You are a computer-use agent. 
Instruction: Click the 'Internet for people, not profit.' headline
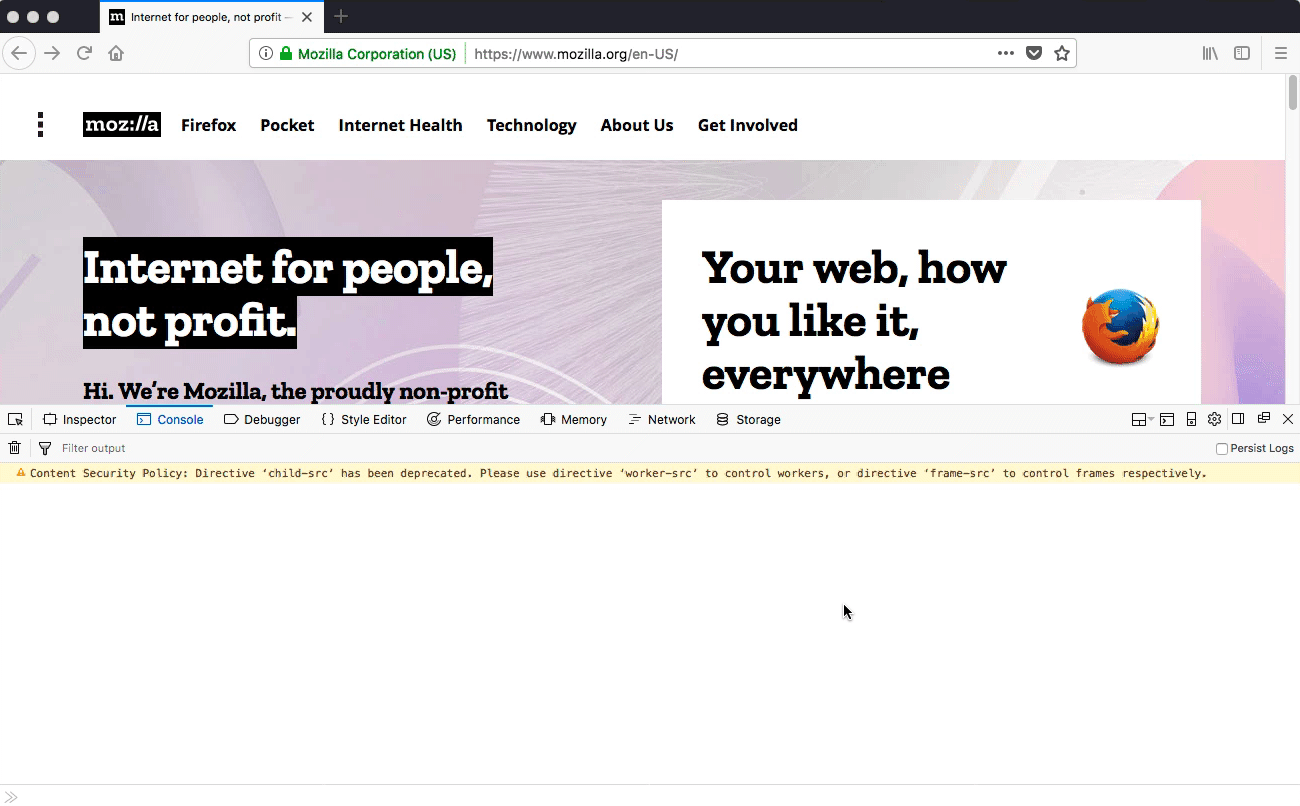(288, 294)
